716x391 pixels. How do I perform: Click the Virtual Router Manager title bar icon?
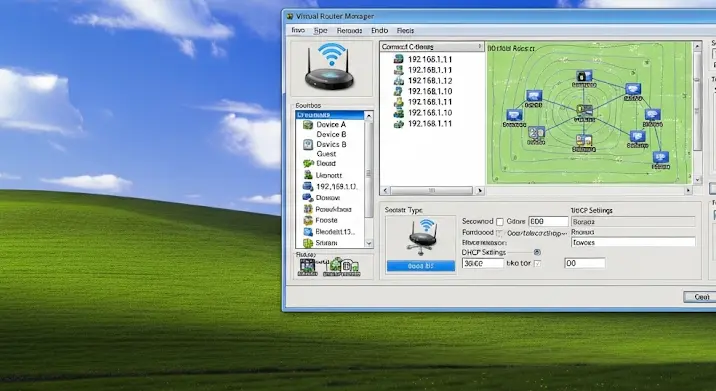(290, 16)
